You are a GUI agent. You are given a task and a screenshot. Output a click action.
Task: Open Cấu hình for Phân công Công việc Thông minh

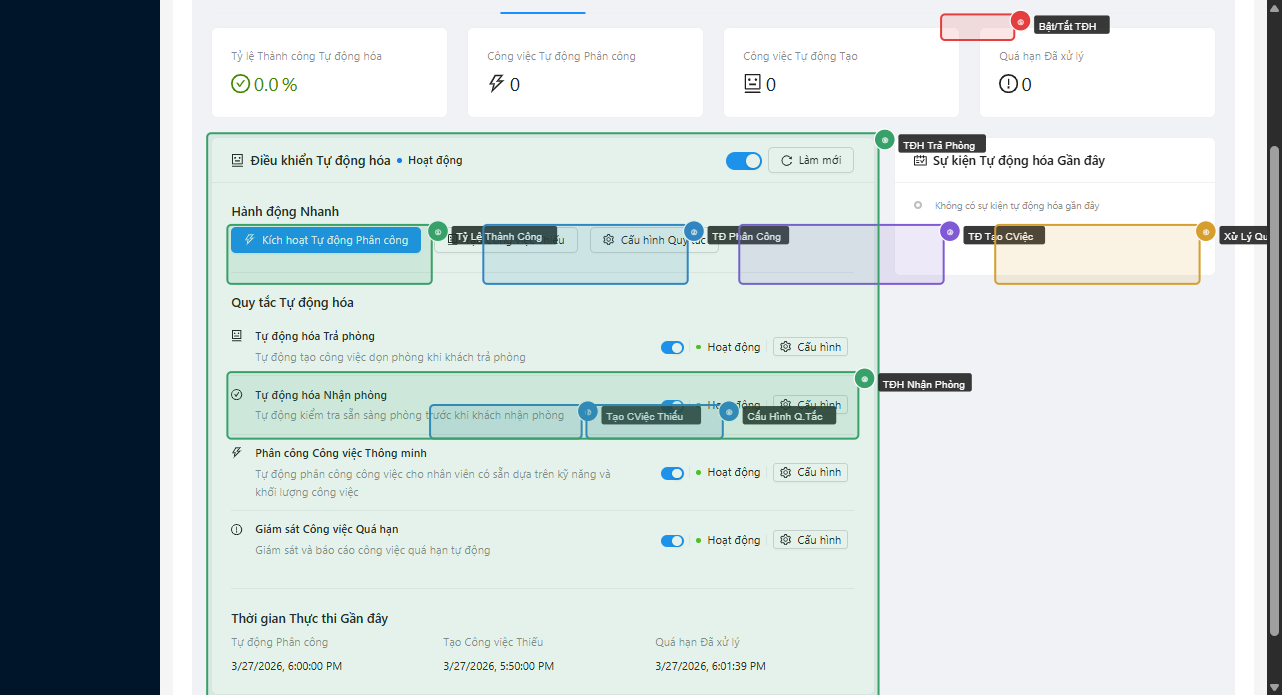point(810,472)
